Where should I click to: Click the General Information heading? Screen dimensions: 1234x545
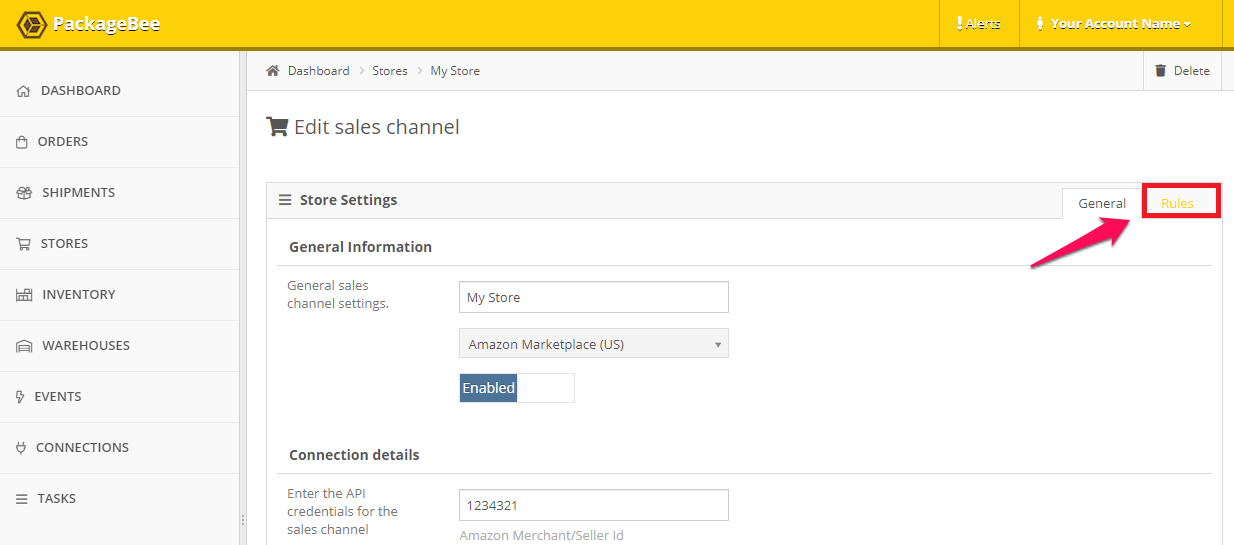360,247
